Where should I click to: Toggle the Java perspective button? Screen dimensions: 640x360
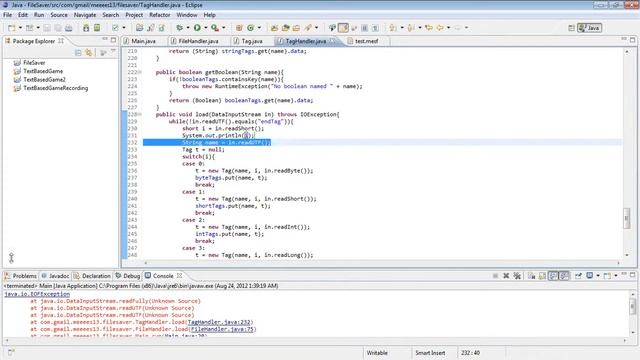tap(589, 28)
